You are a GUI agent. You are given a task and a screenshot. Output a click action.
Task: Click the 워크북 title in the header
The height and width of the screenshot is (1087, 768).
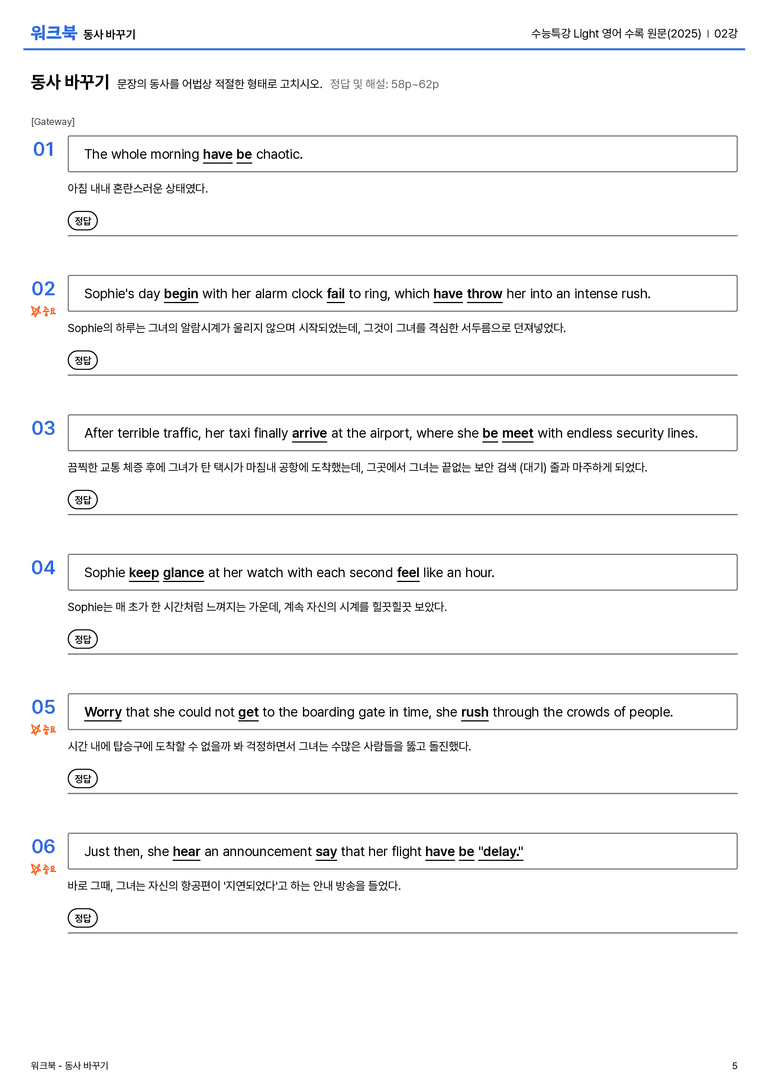pyautogui.click(x=53, y=33)
